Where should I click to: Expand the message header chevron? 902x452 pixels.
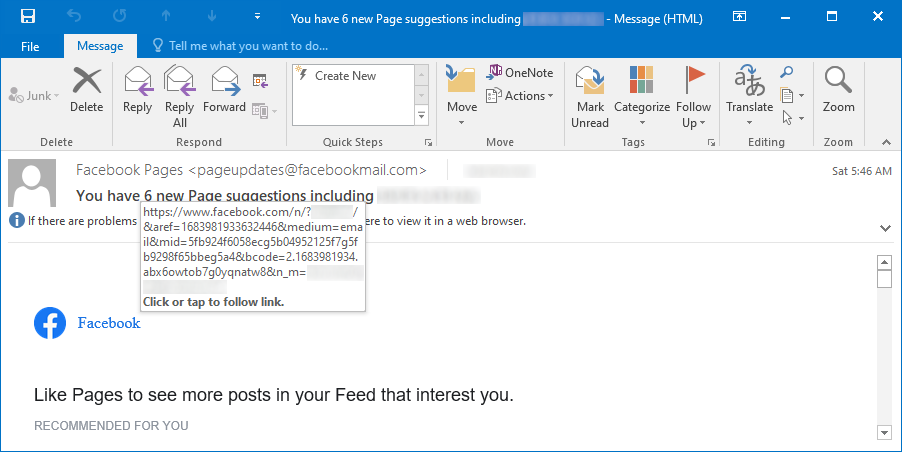(x=885, y=228)
